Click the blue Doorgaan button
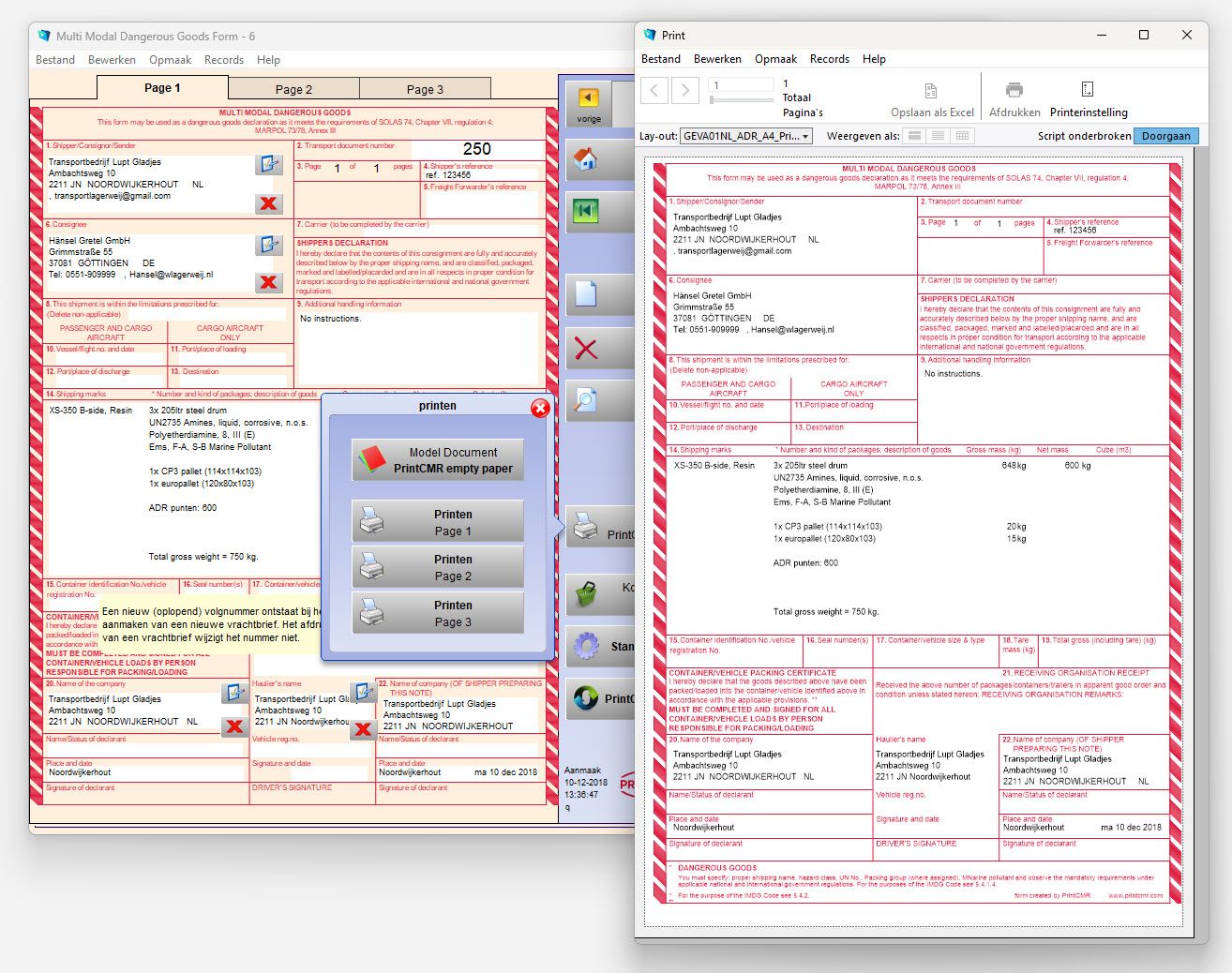Viewport: 1232px width, 973px height. pos(1165,136)
